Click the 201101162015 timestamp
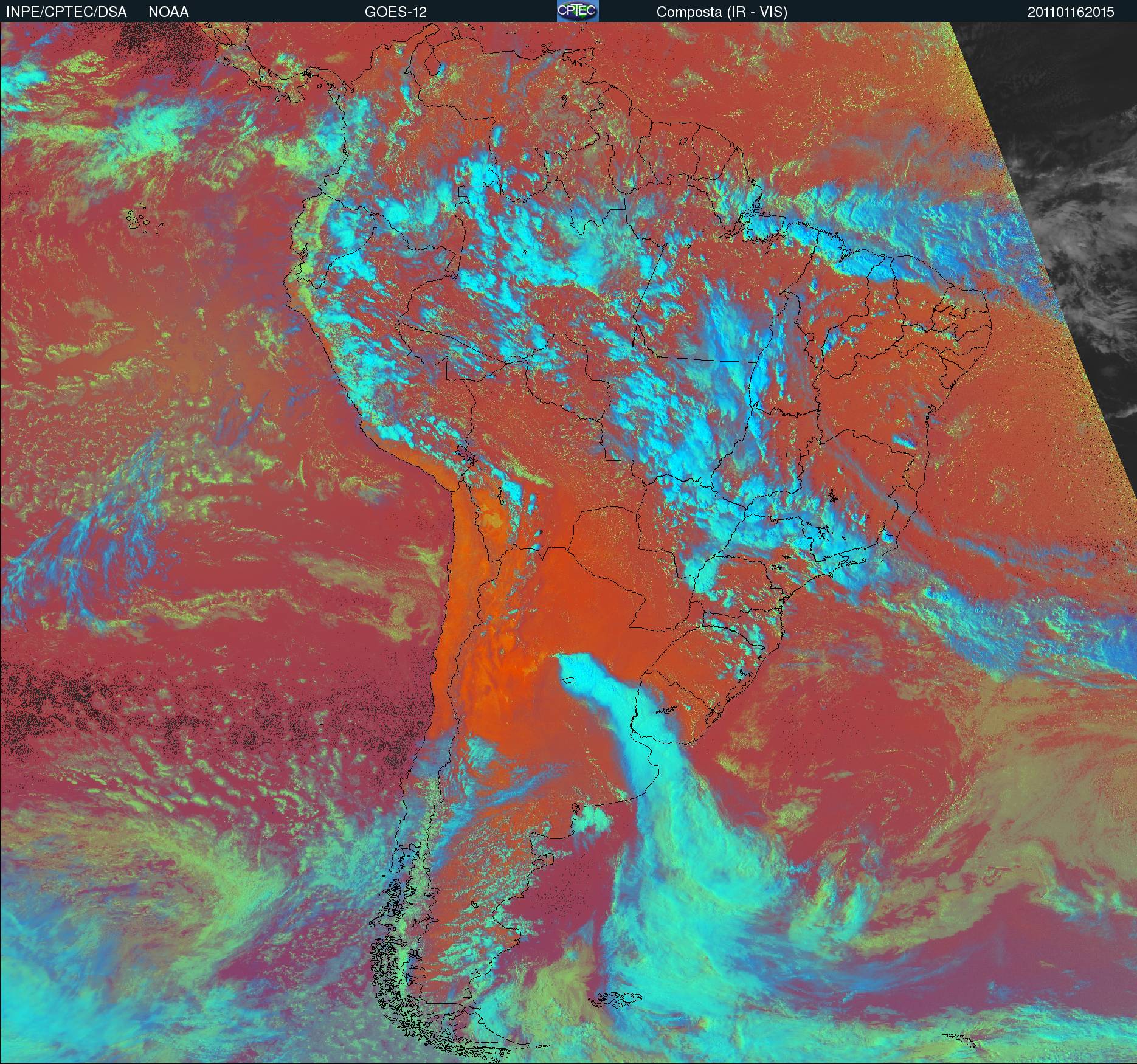Screen dimensions: 1137x1064 (1071, 12)
